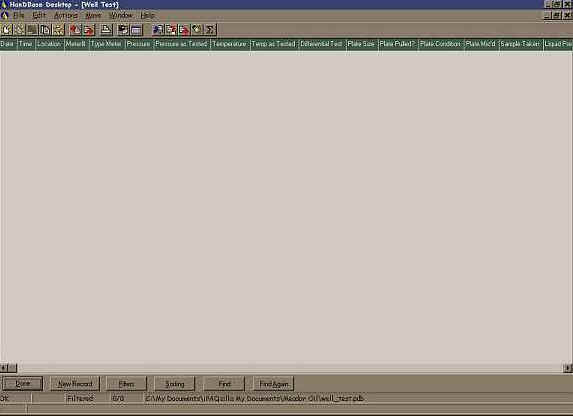Image resolution: width=573 pixels, height=416 pixels.
Task: Click the Done button
Action: [x=23, y=384]
